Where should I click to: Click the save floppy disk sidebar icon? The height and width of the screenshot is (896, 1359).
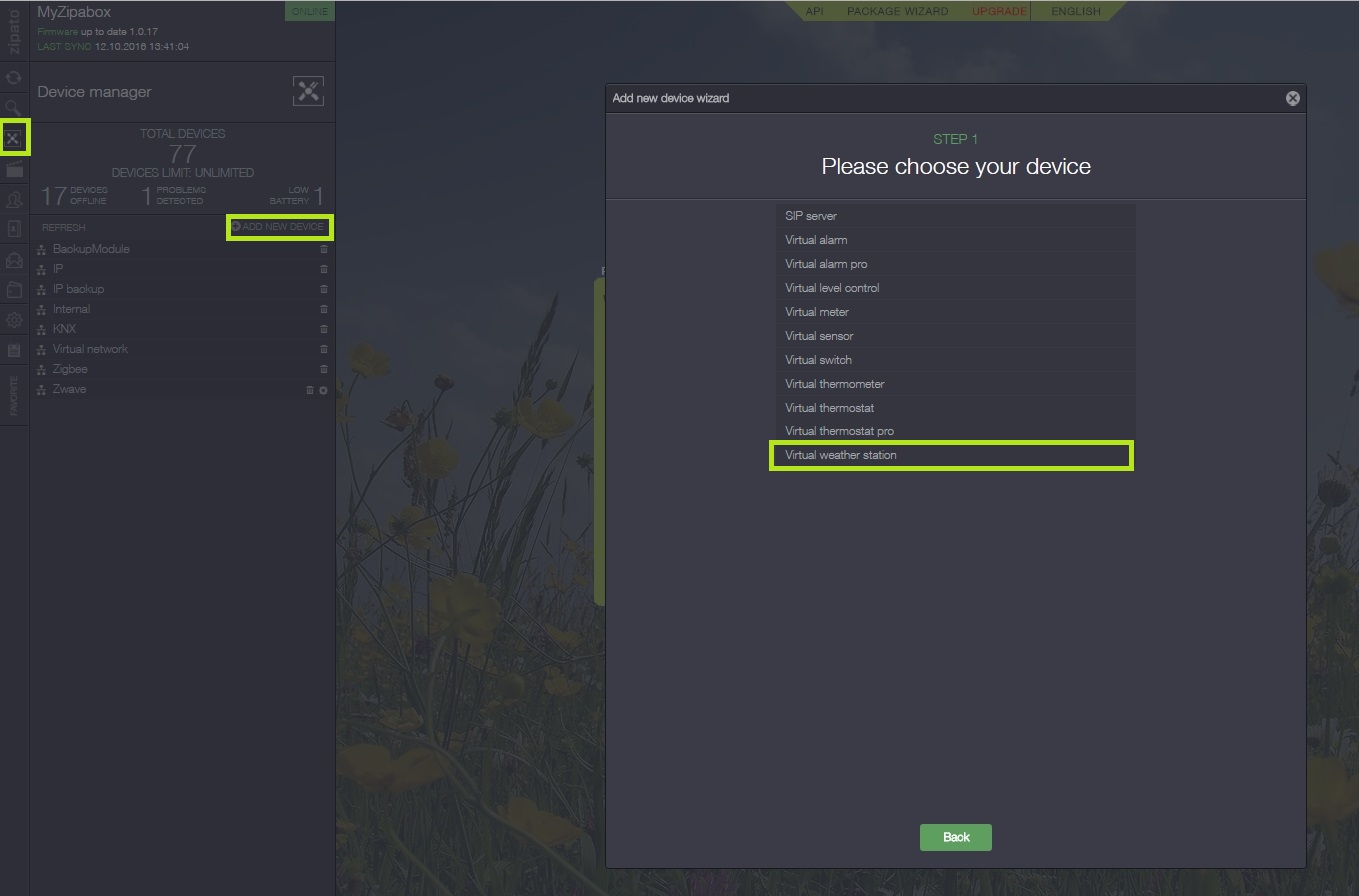click(x=14, y=351)
